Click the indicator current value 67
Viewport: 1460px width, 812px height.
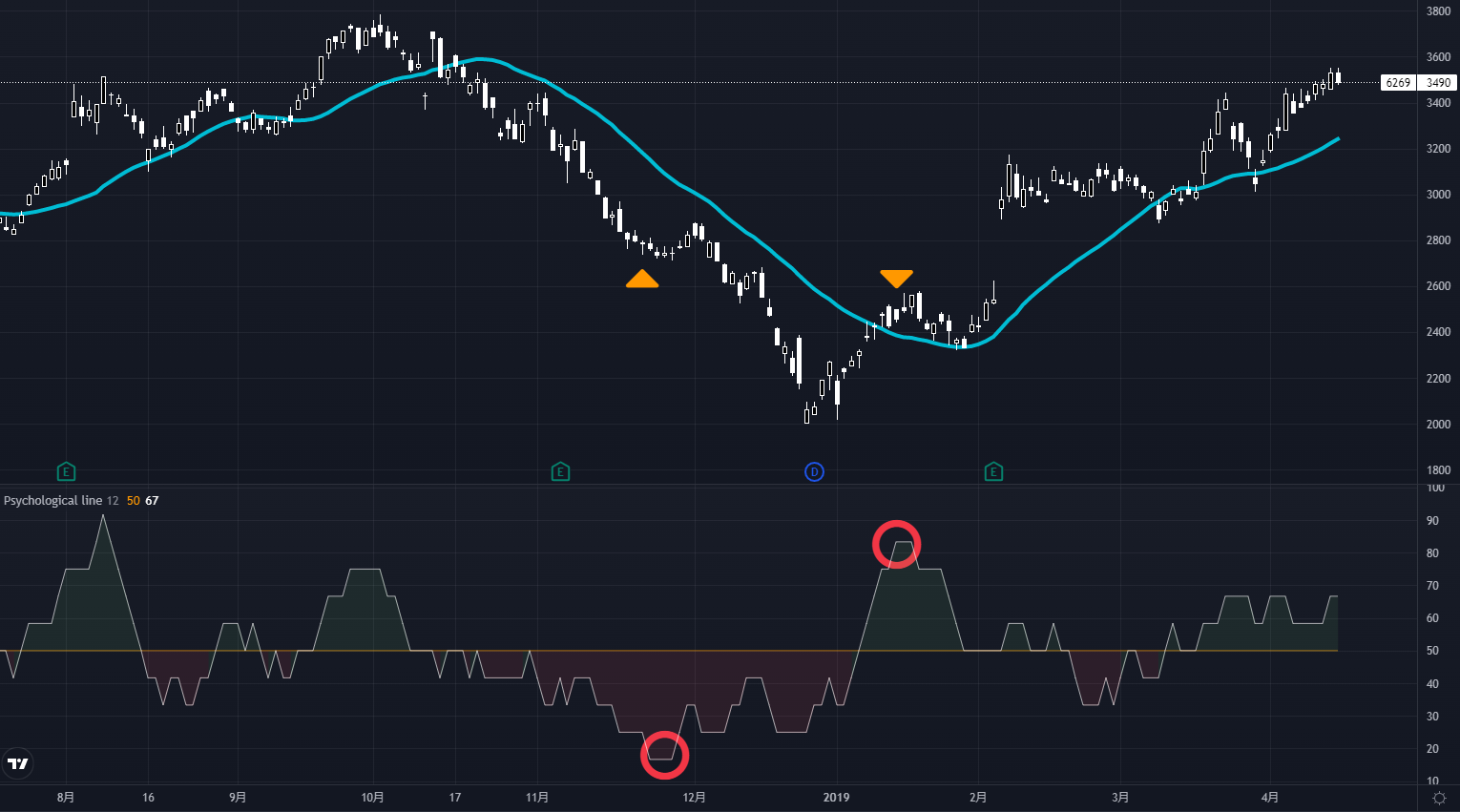pos(152,501)
